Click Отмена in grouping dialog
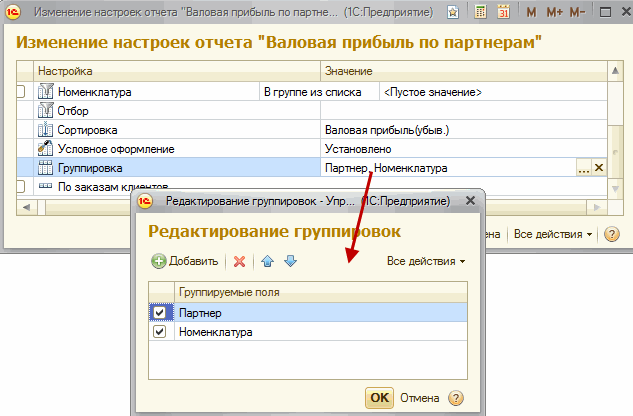Viewport: 633px width, 416px height. point(419,398)
